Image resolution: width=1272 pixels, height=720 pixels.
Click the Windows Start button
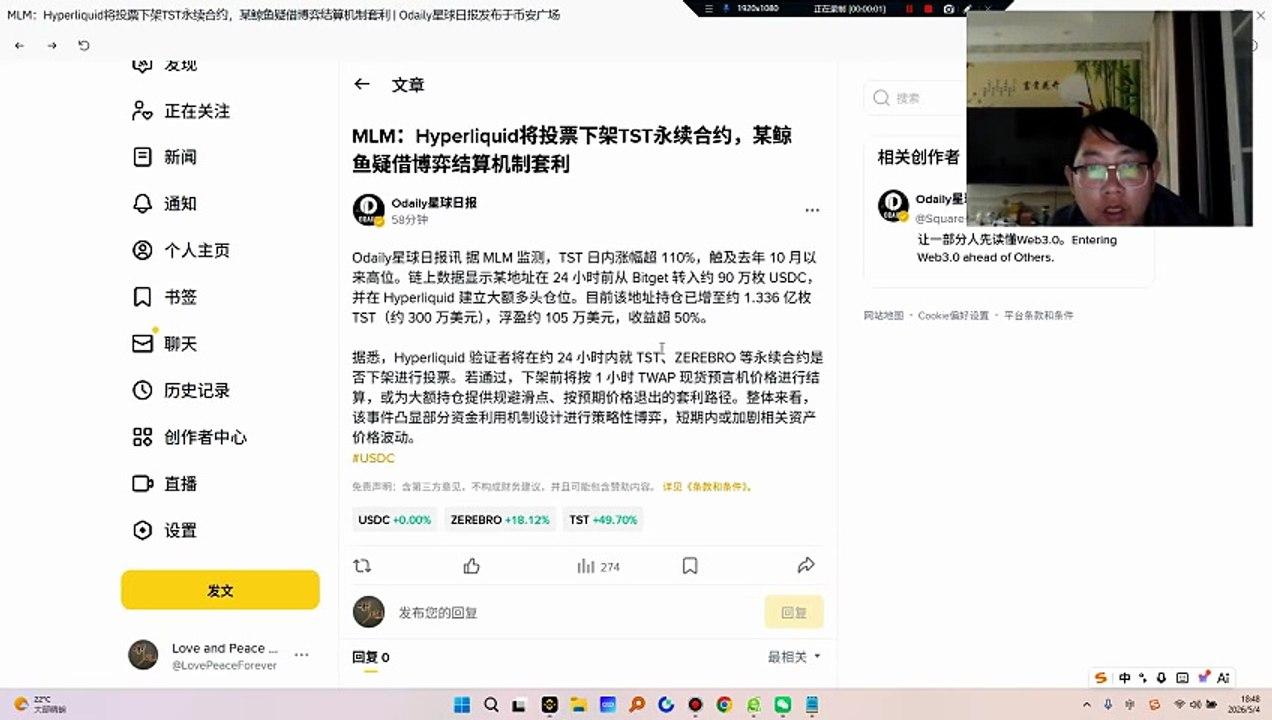[x=462, y=705]
